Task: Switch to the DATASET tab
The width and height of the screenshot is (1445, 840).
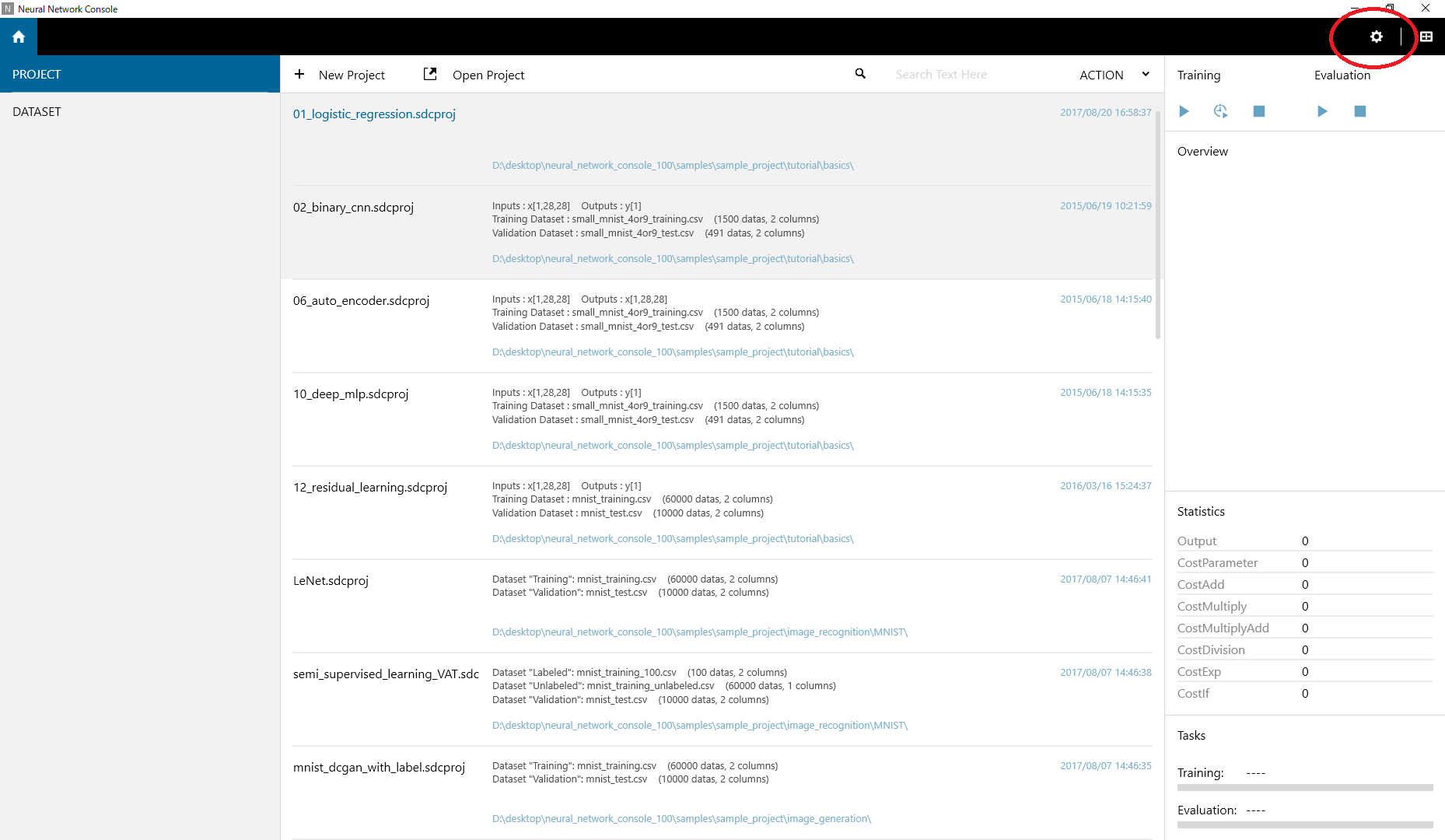Action: click(140, 111)
